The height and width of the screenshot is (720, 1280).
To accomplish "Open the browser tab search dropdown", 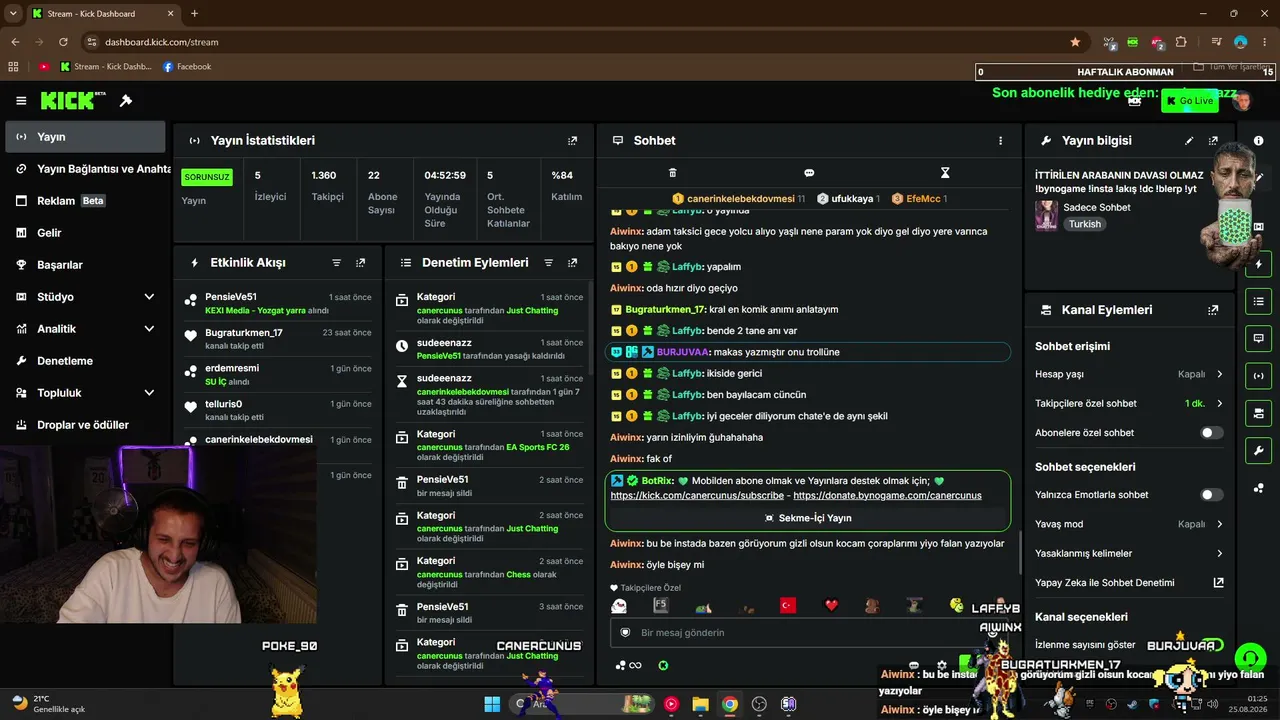I will pyautogui.click(x=13, y=14).
